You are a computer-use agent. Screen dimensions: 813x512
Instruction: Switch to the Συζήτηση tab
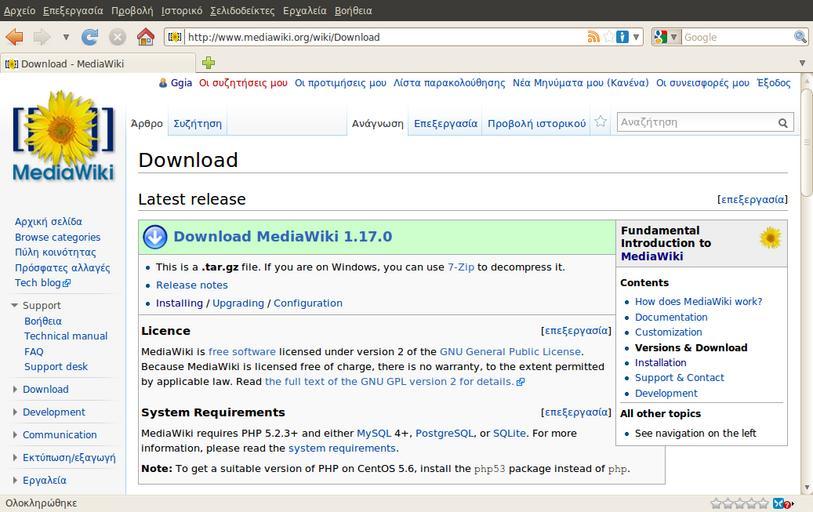(x=197, y=123)
